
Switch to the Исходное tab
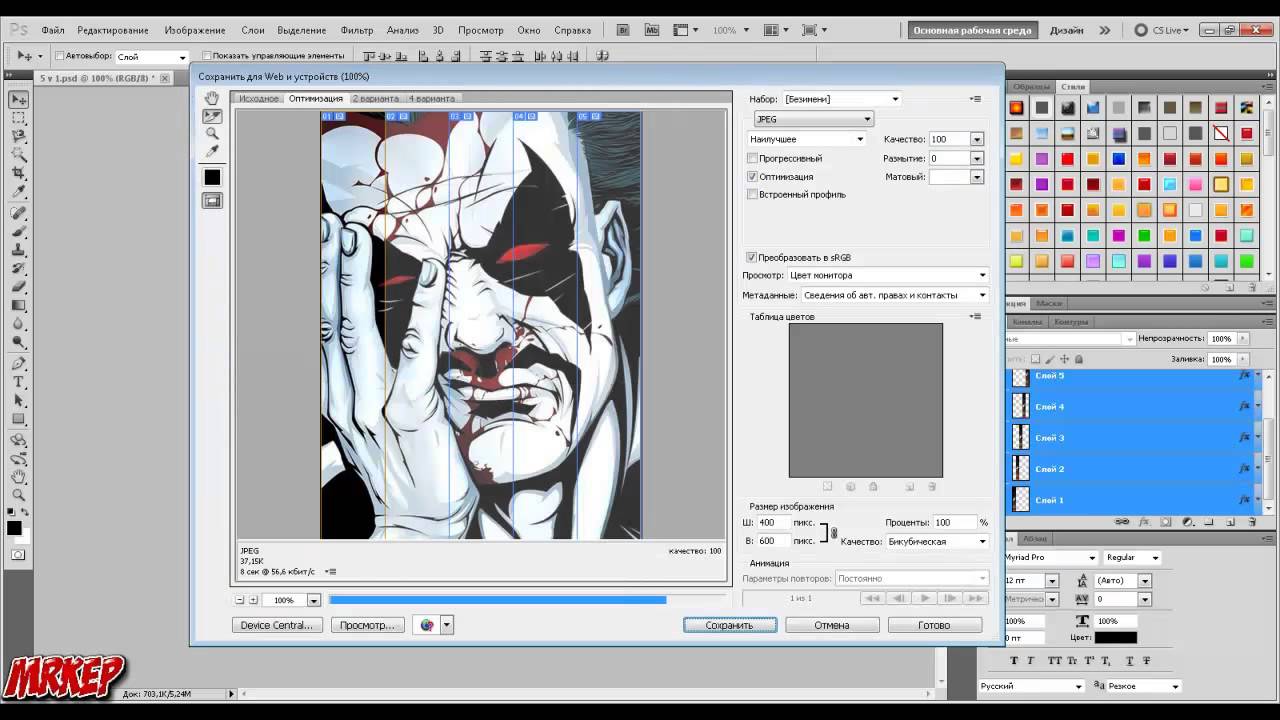coord(259,99)
